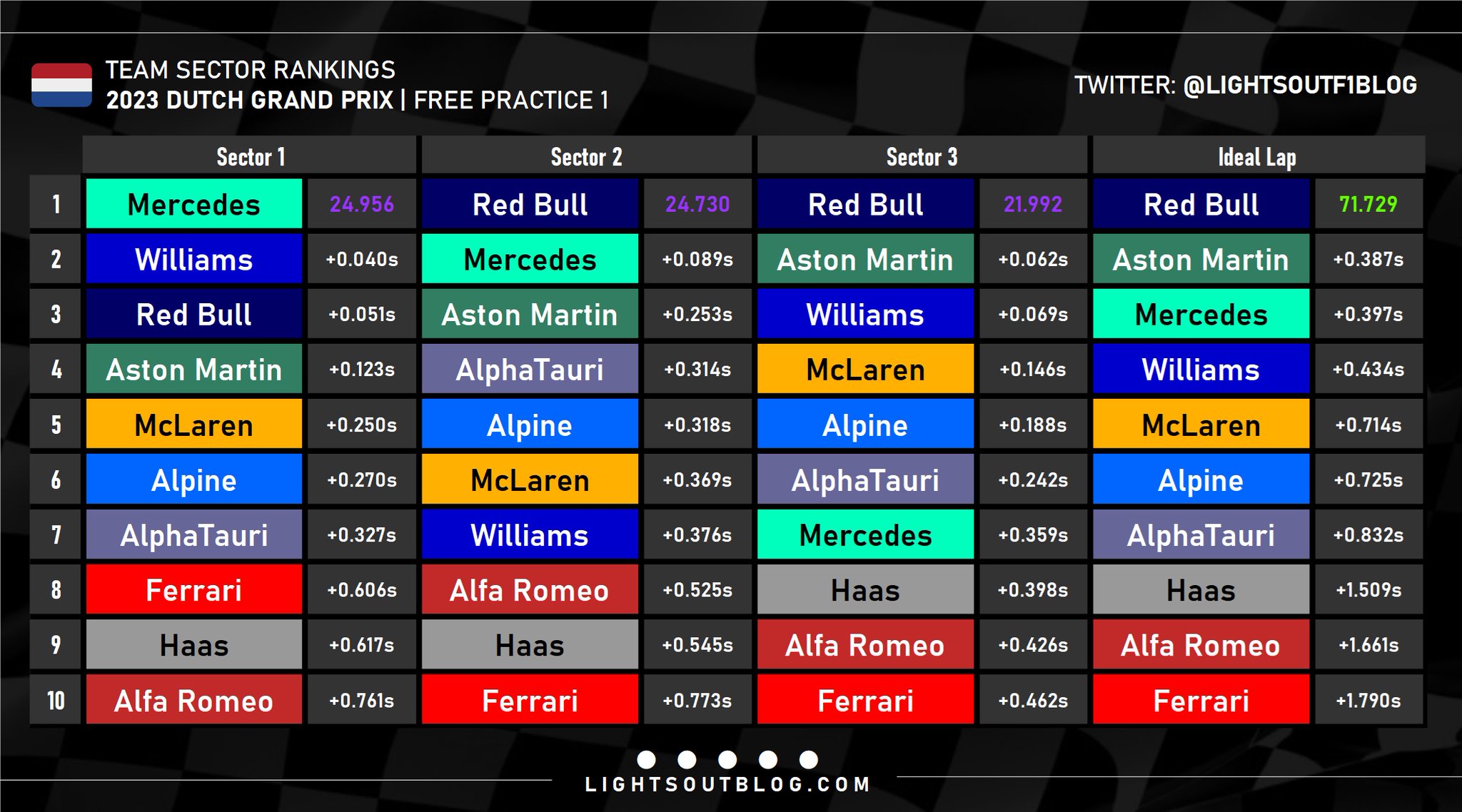Click the first white dot at bottom
Viewport: 1462px width, 812px height.
tap(646, 759)
